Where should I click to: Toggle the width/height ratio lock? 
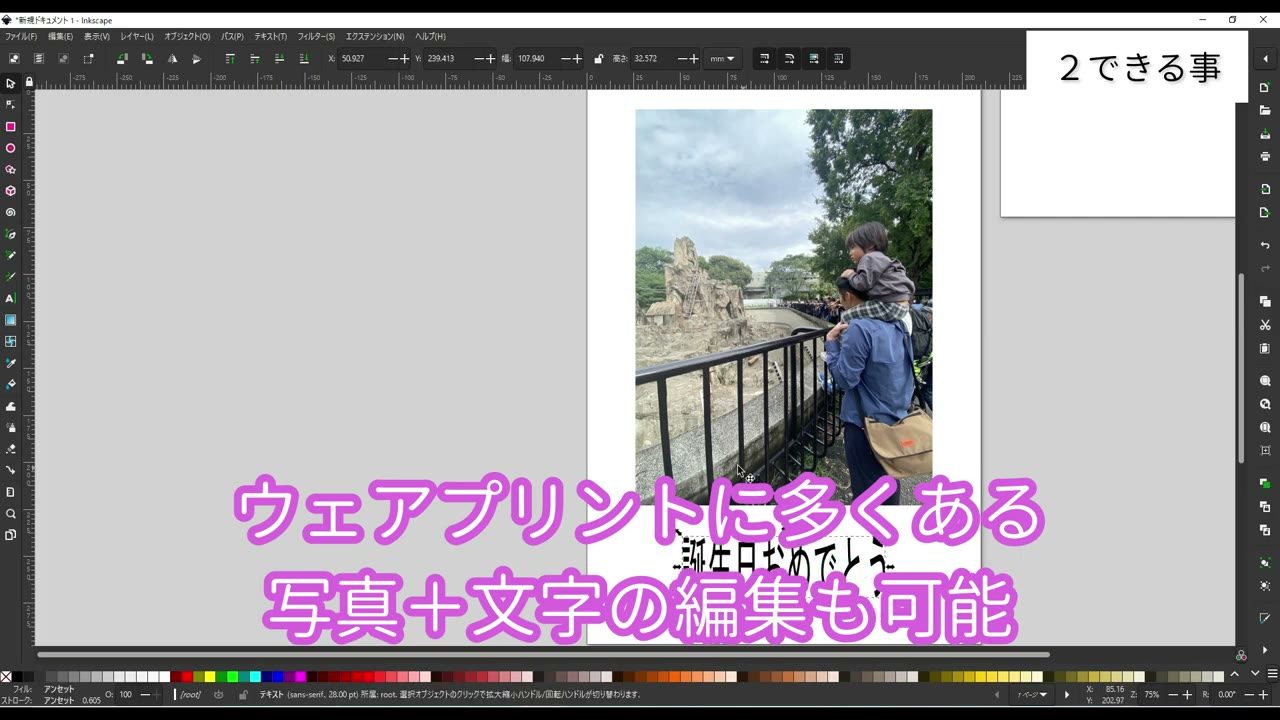[598, 58]
